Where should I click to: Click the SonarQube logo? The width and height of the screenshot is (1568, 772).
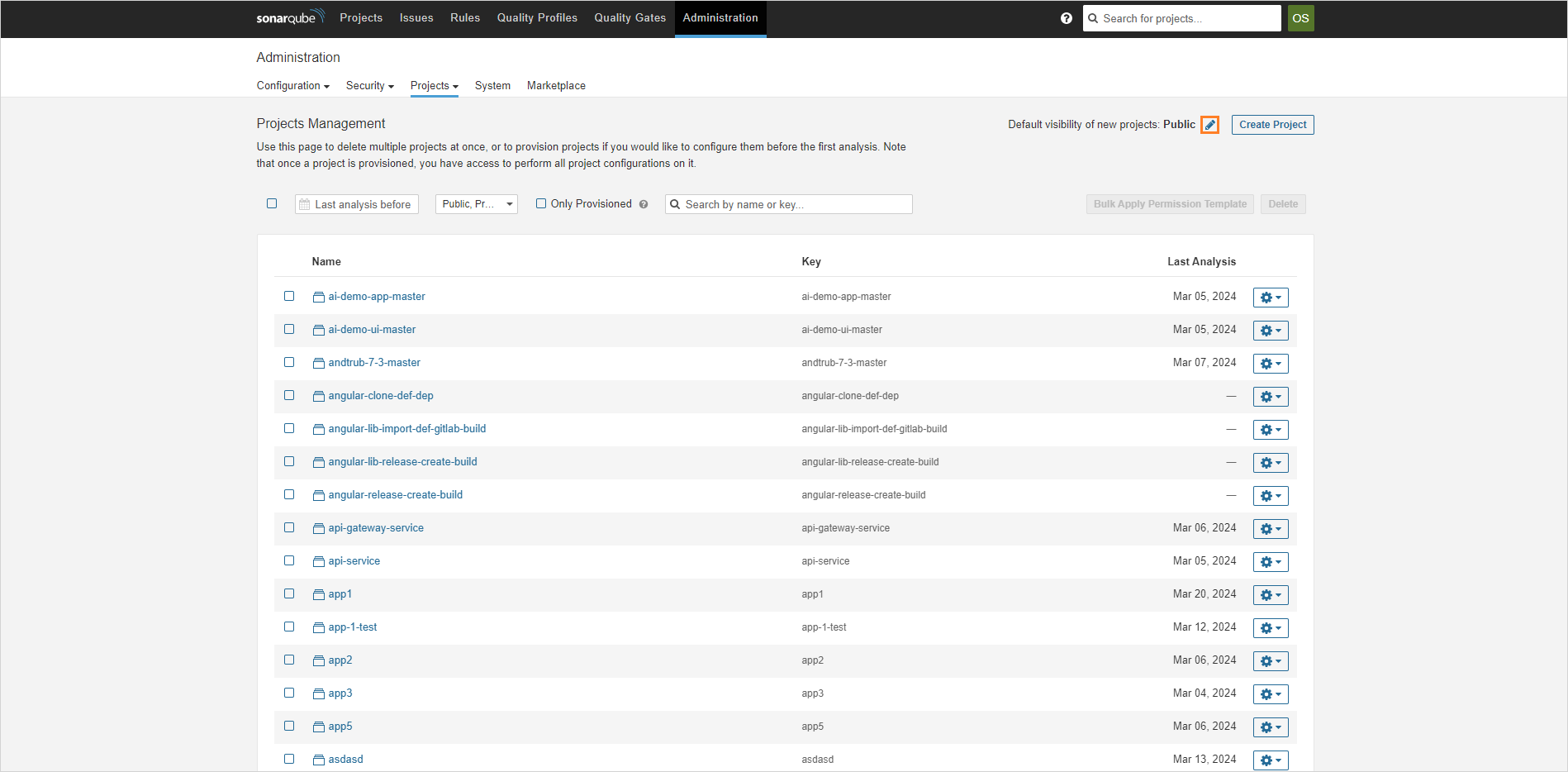point(289,17)
